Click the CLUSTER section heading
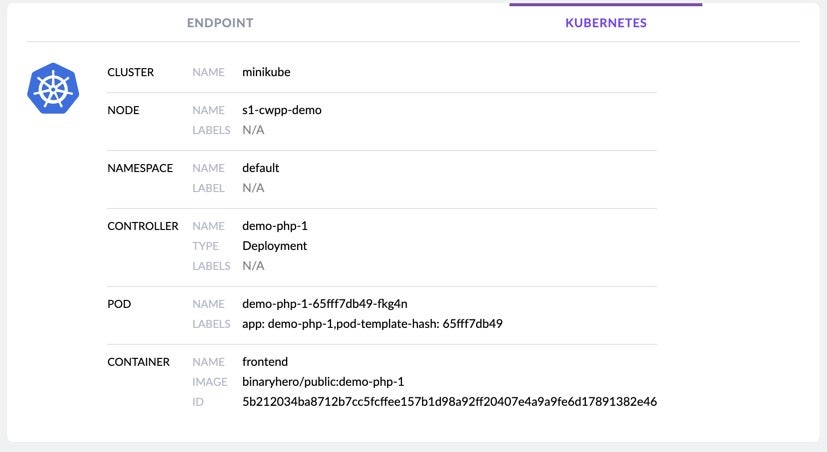827x452 pixels. 130,72
